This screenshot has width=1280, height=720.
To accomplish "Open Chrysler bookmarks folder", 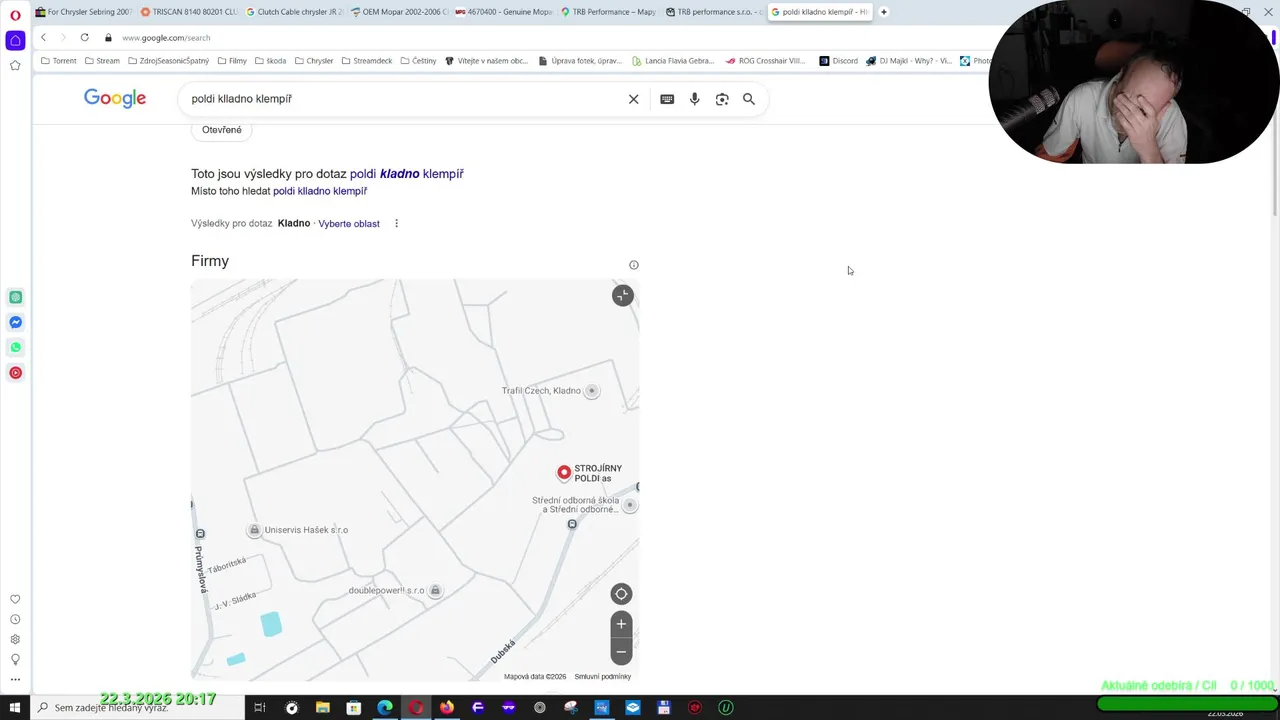I will coord(314,61).
